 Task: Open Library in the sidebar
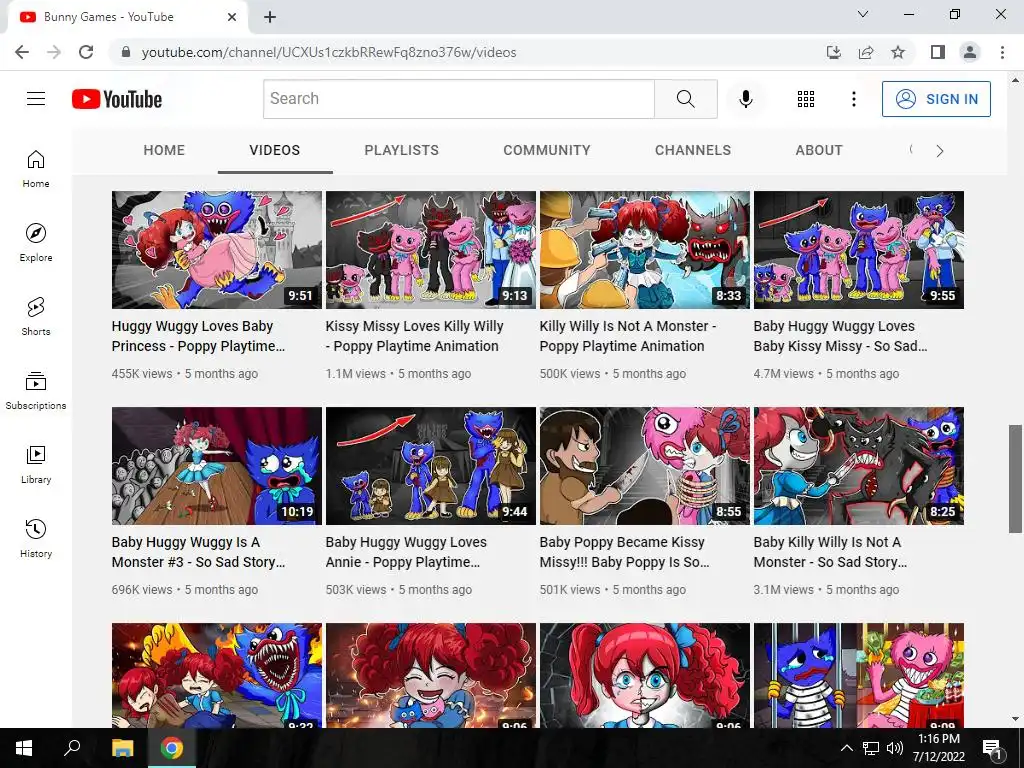pos(36,464)
